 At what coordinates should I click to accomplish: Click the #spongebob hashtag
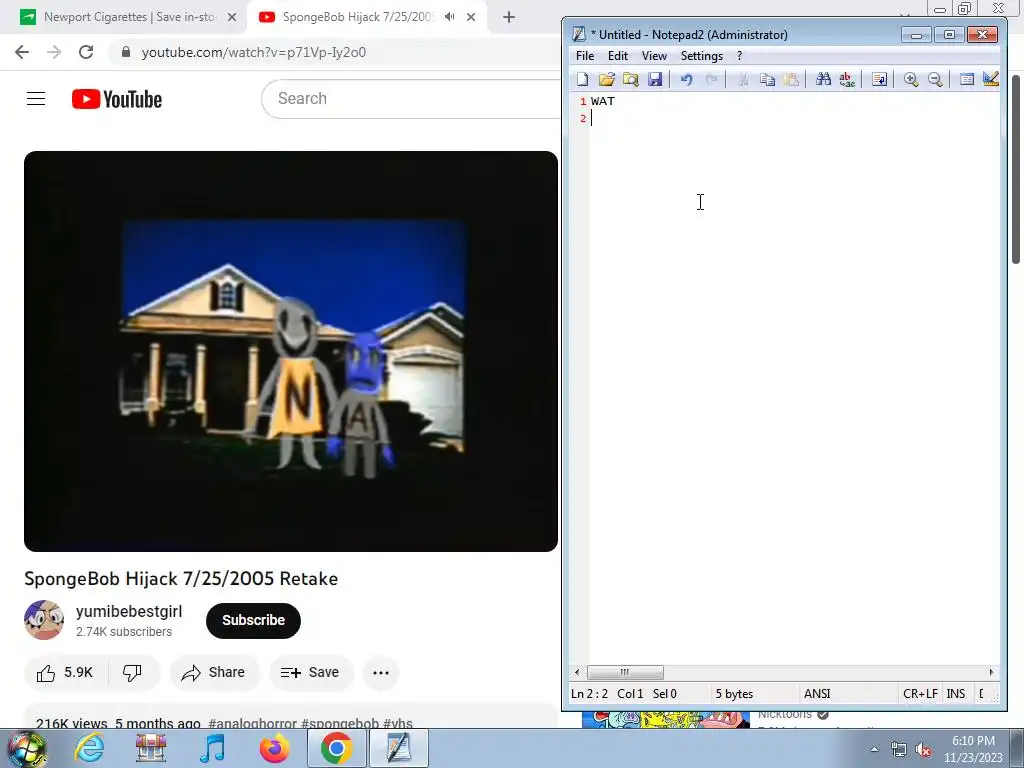tap(340, 723)
